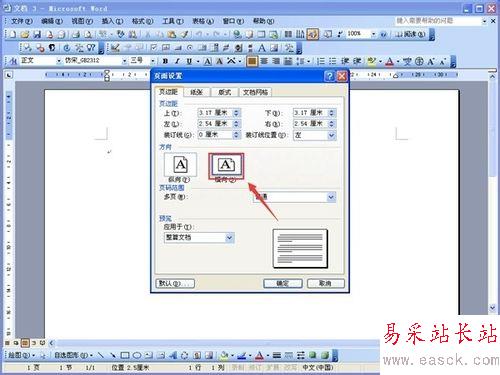
Task: Click the Save floppy disk icon
Action: 37,34
